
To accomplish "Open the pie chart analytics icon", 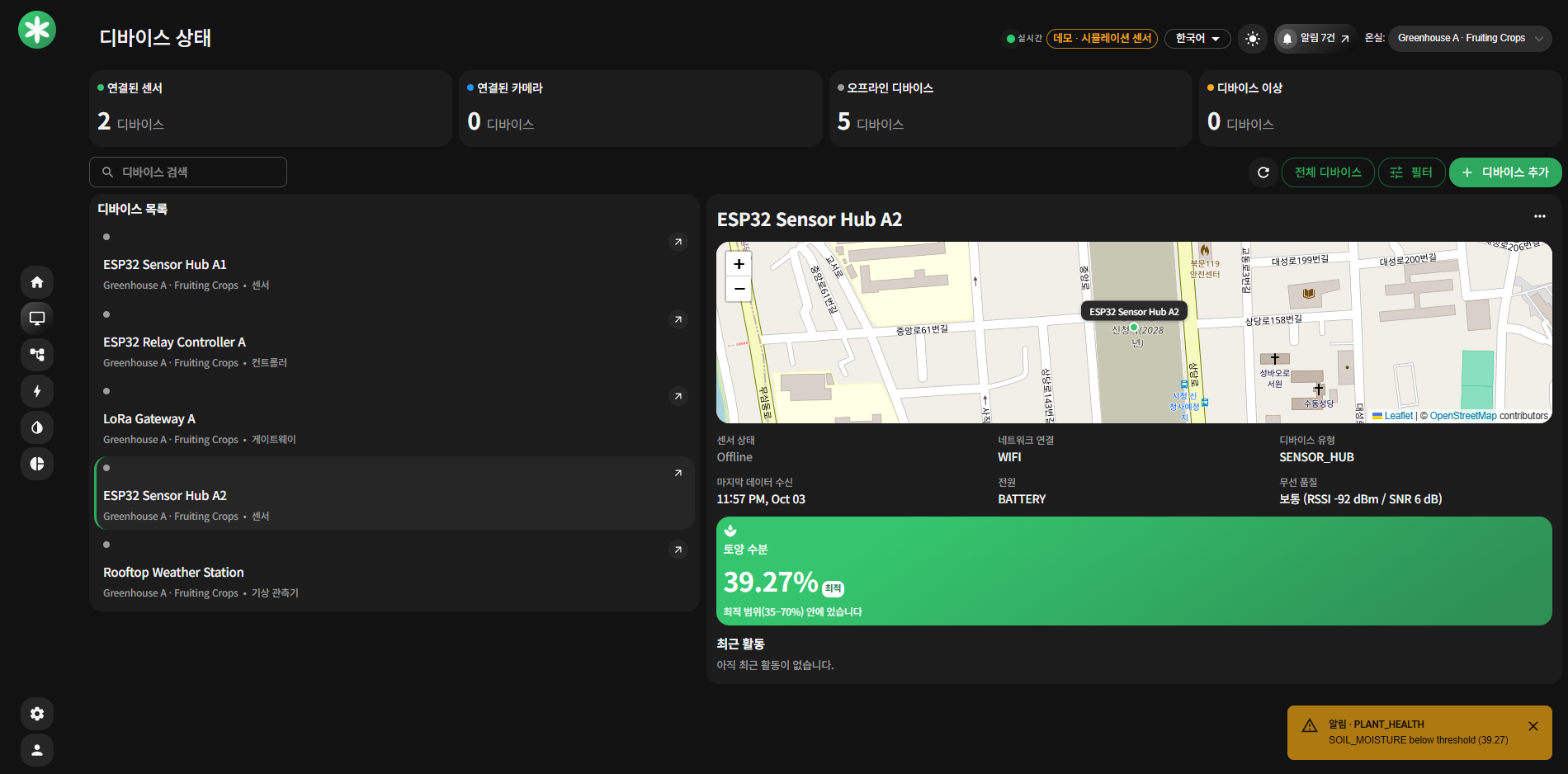I will tap(37, 464).
